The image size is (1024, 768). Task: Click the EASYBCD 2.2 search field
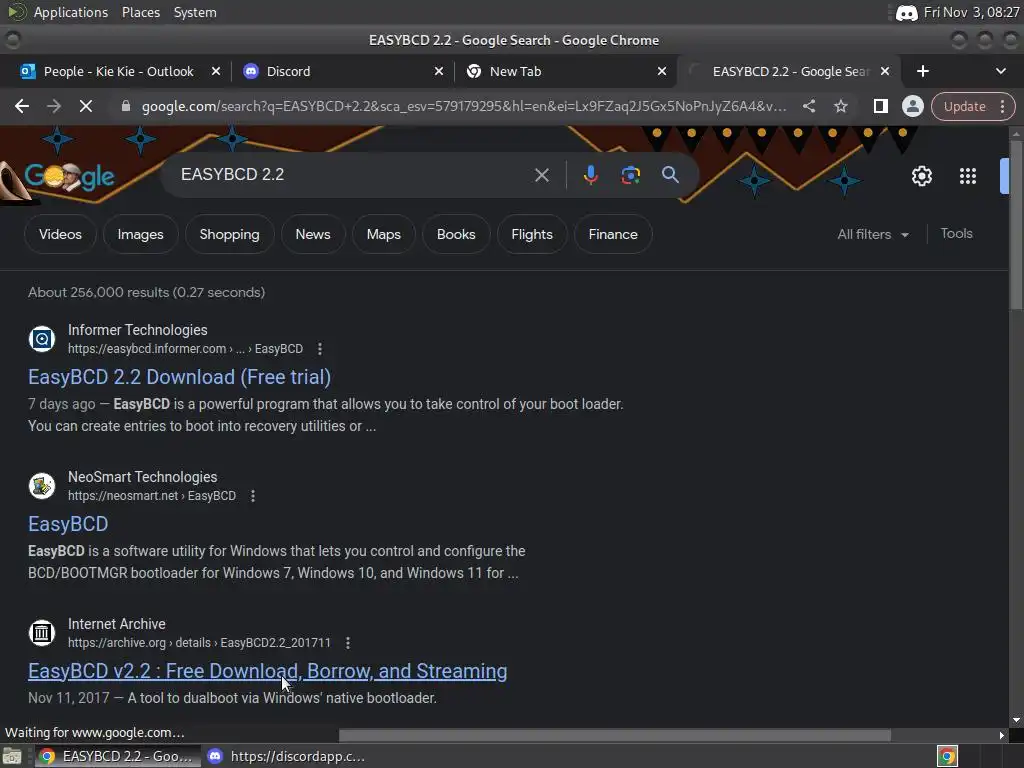coord(353,175)
